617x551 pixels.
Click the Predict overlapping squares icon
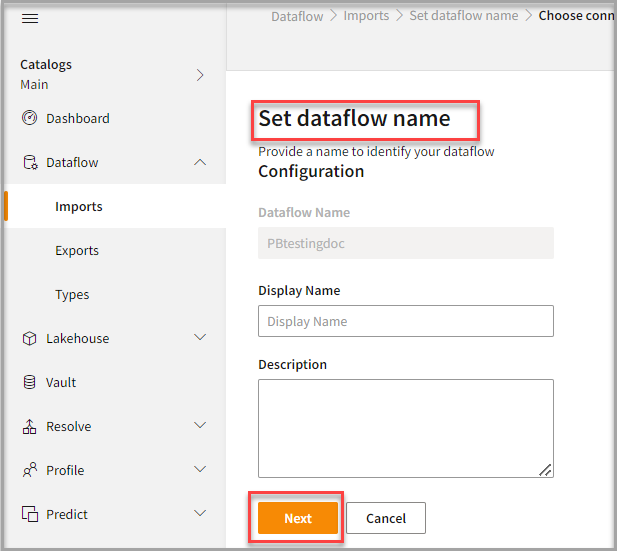pyautogui.click(x=30, y=514)
